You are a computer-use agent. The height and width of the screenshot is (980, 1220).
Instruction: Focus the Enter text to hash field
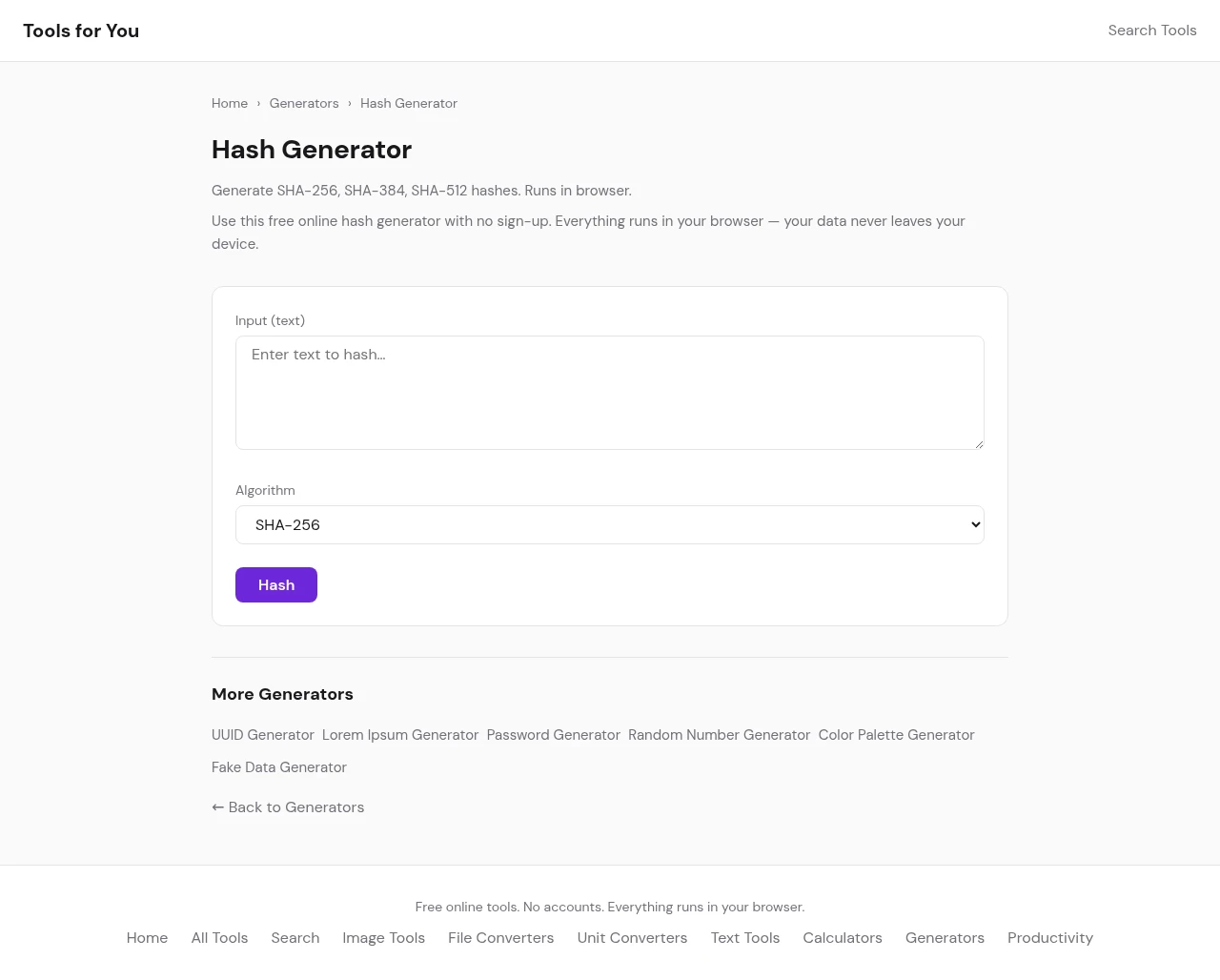point(609,392)
